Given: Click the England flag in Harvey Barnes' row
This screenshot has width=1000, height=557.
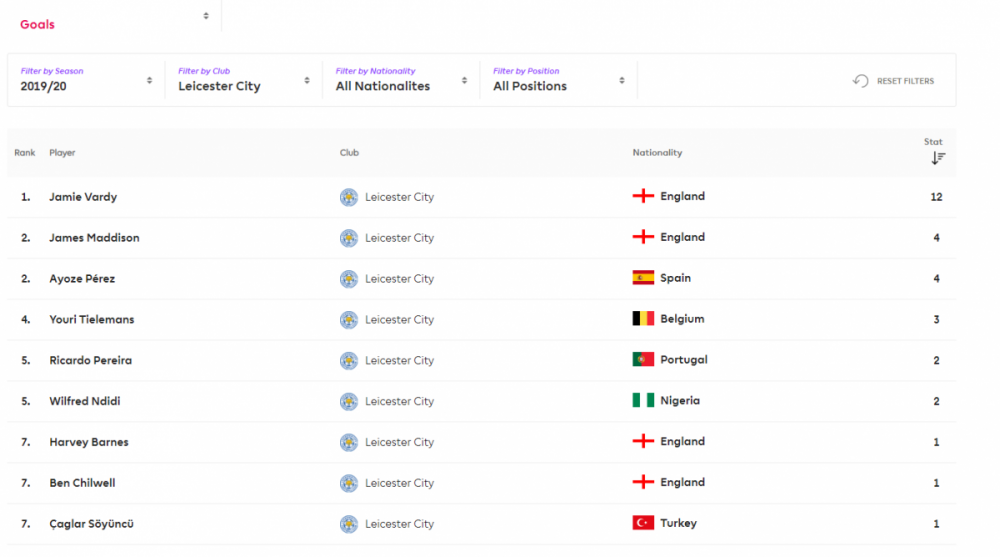Looking at the screenshot, I should 643,441.
